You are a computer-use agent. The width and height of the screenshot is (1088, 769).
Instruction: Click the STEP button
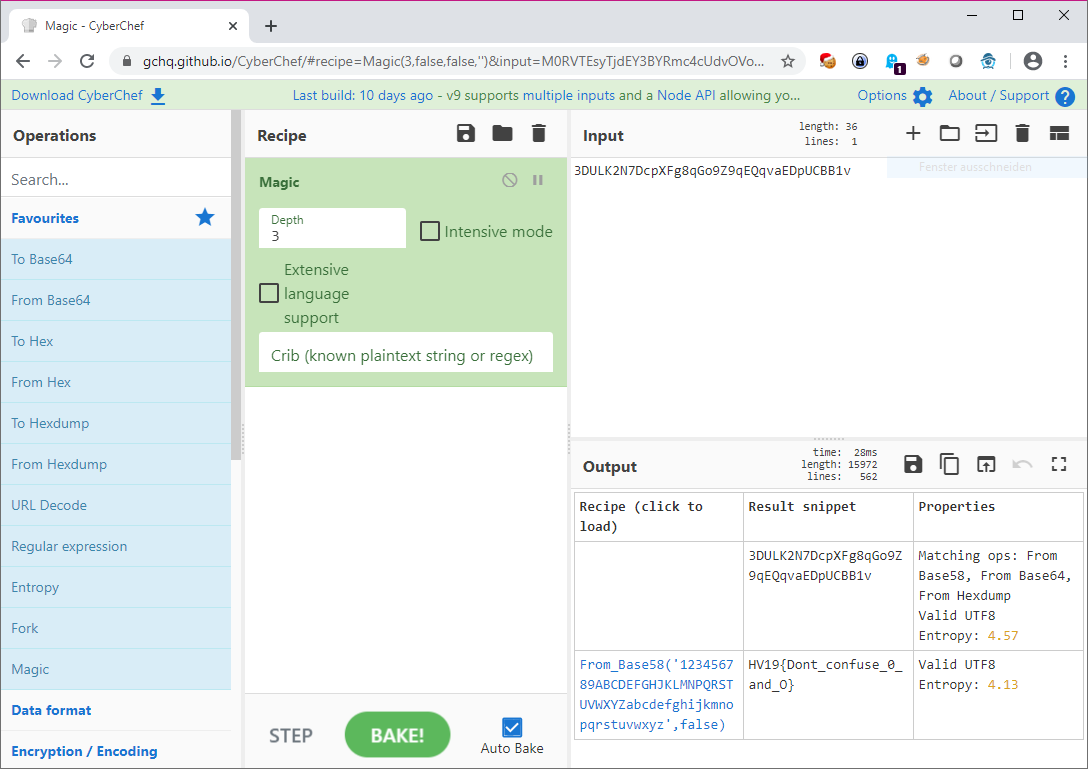pyautogui.click(x=291, y=735)
